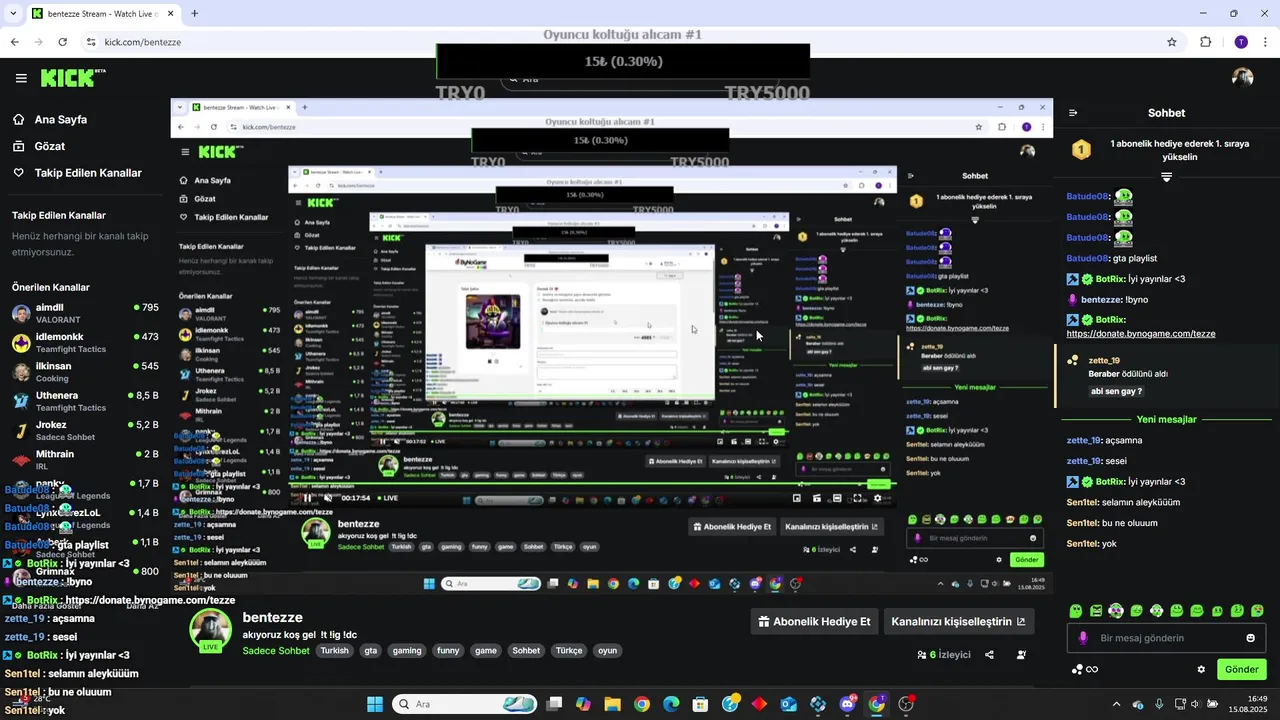Insert the heart-eyes green emote

click(1258, 611)
